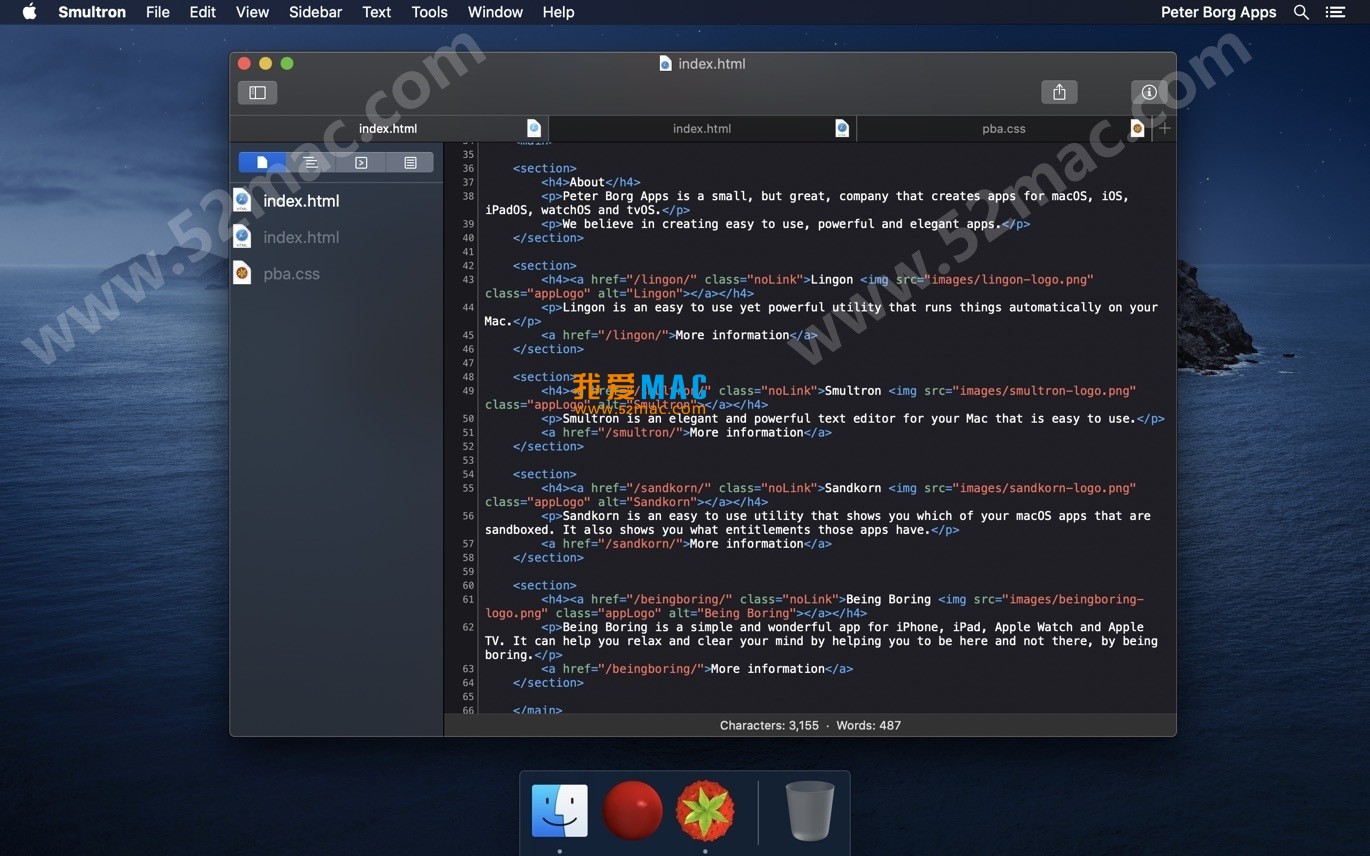Screen dimensions: 1370x856
Task: Click line number 43 in the gutter
Action: [468, 279]
